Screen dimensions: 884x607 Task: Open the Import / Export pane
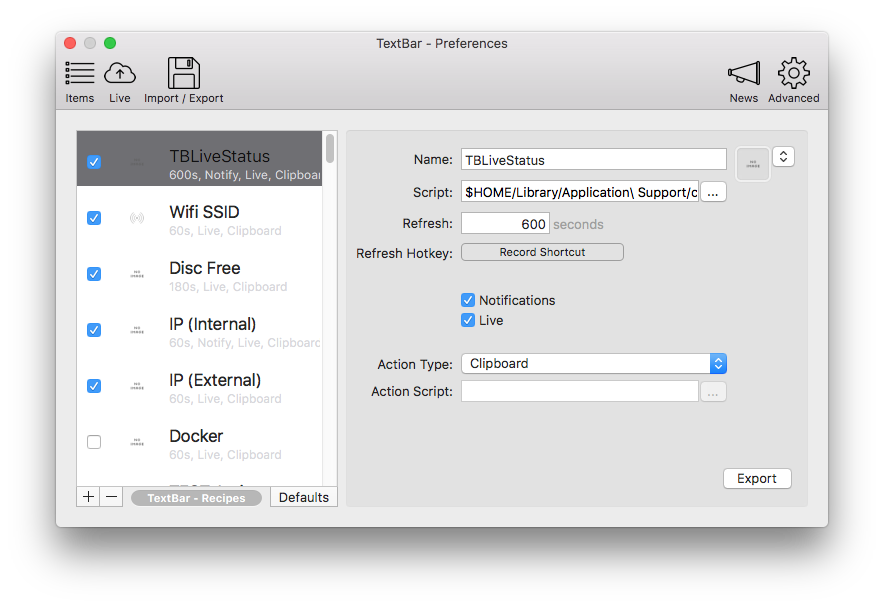[x=183, y=81]
